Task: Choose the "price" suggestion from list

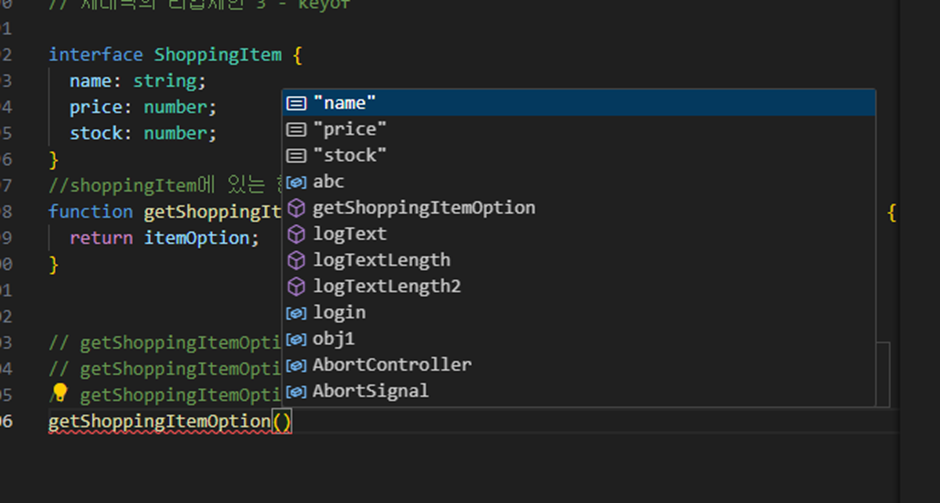Action: point(579,129)
